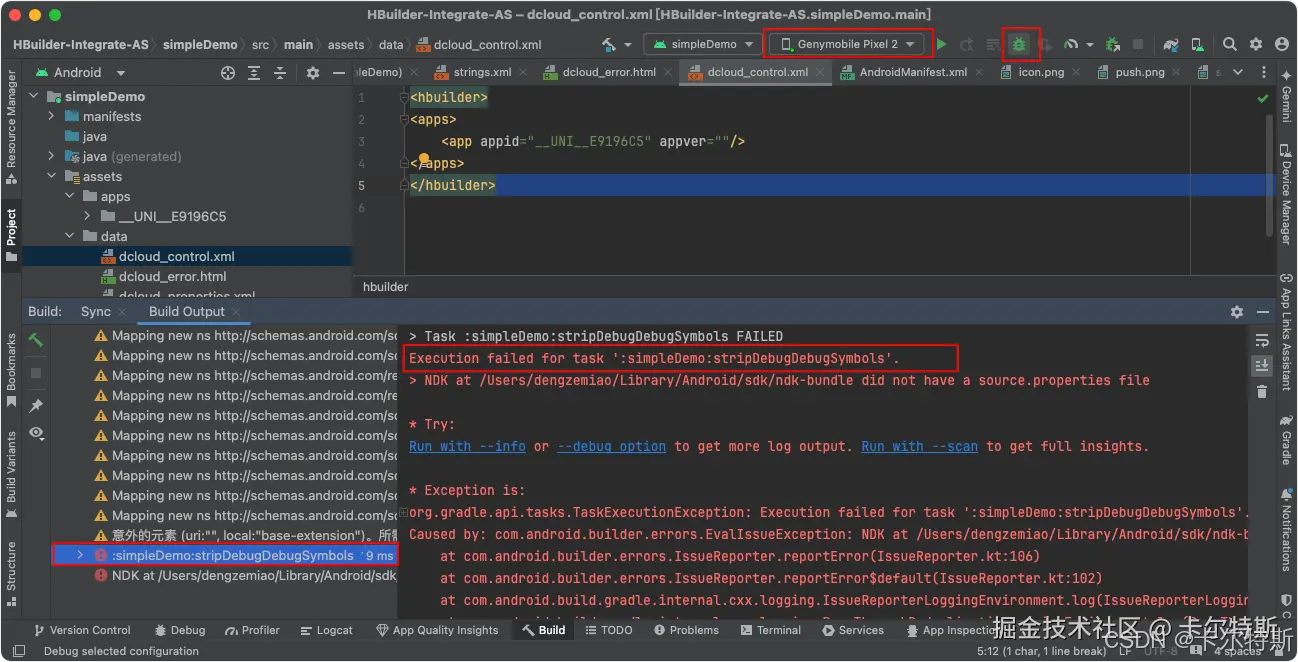Hide the Project panel with minus icon
This screenshot has height=662, width=1298.
[x=337, y=73]
